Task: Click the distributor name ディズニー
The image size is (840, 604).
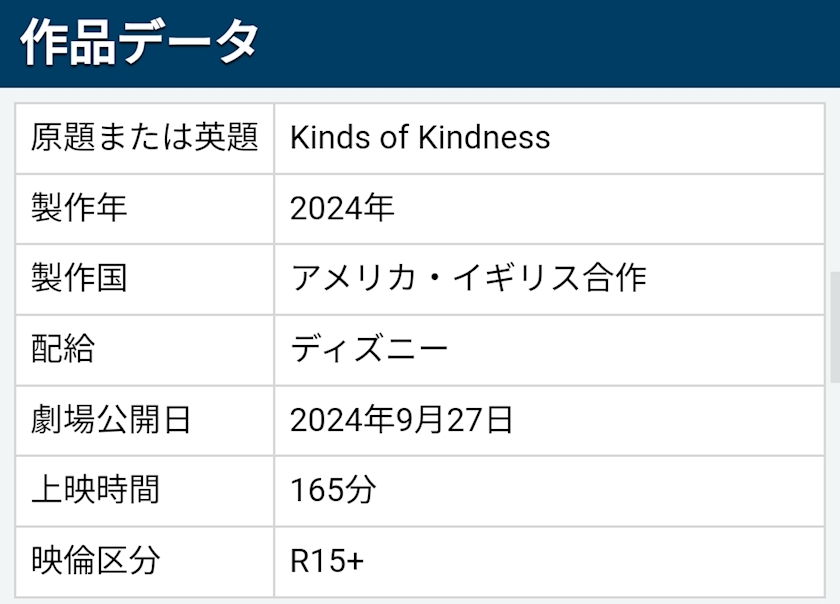Action: [x=370, y=349]
